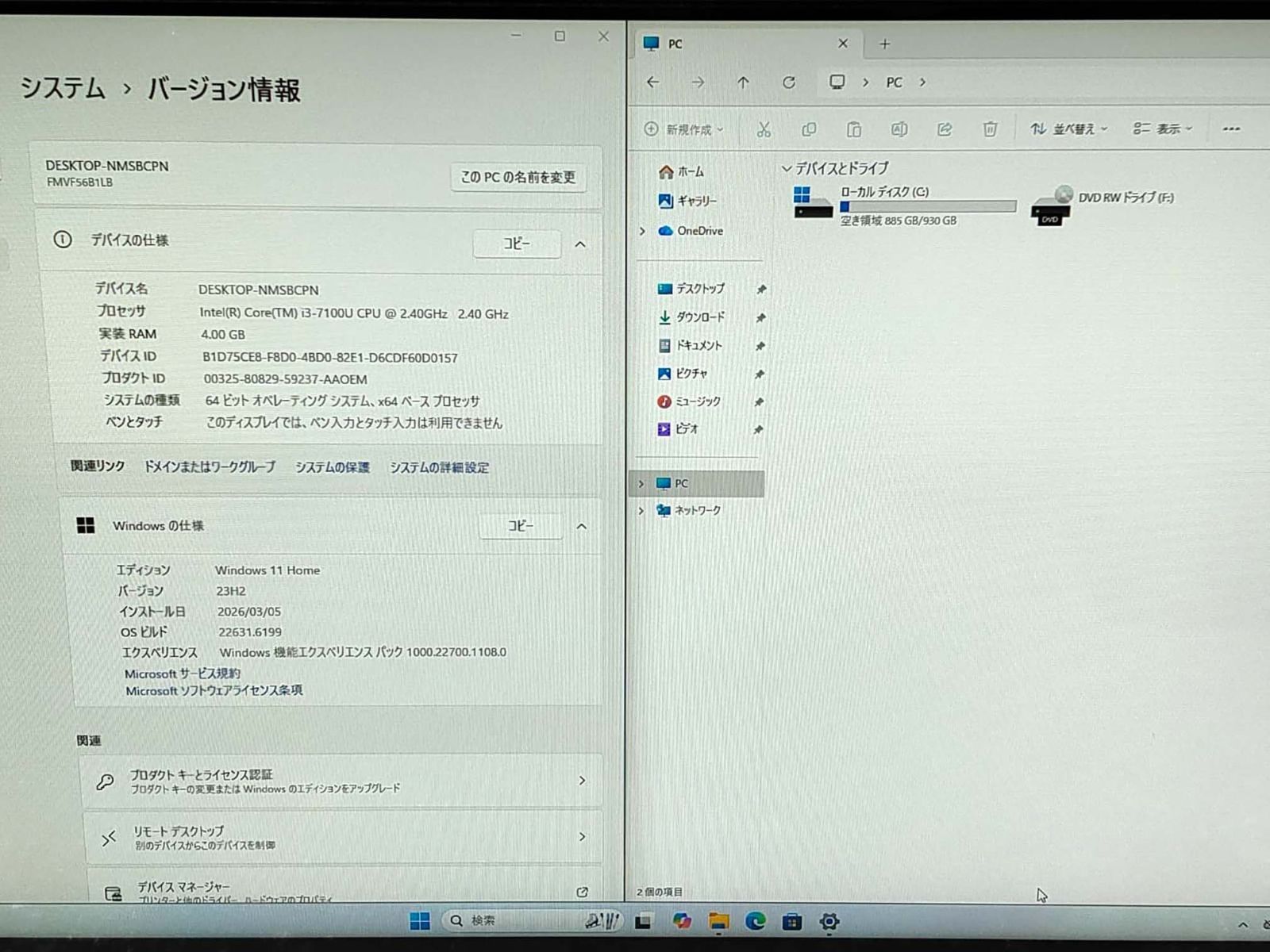Open File Explorer from the taskbar
The image size is (1270, 952).
coord(718,921)
